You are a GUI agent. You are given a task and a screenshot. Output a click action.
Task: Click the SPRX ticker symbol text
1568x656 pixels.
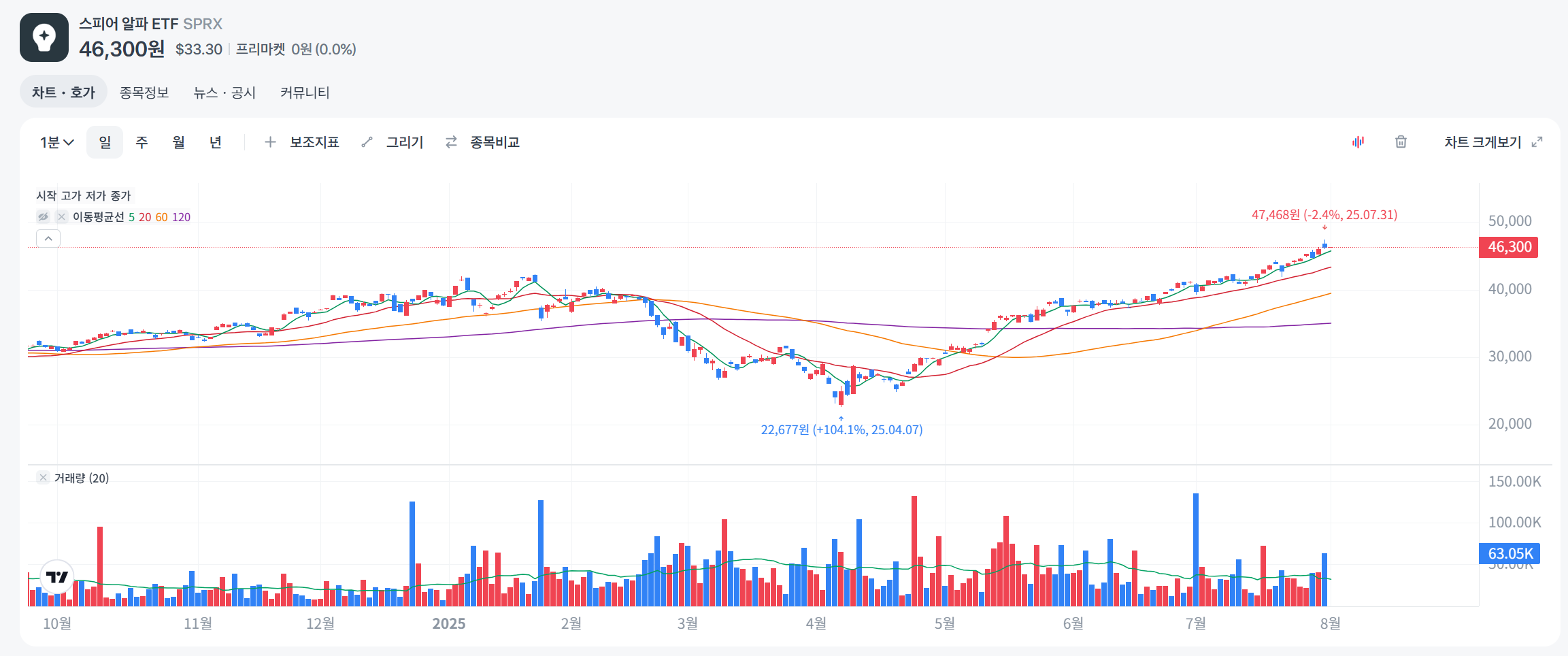point(203,24)
